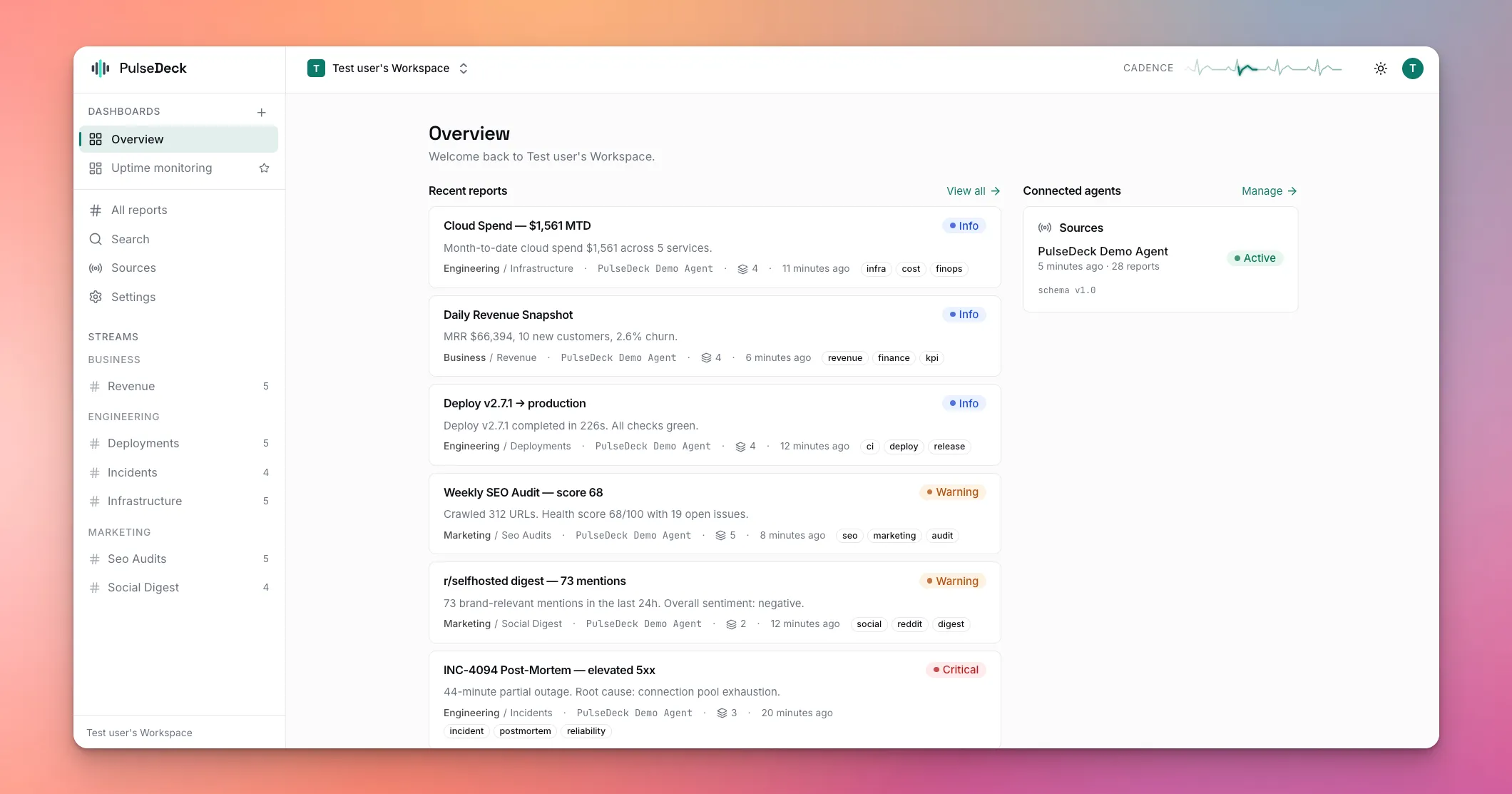Viewport: 1512px width, 794px height.
Task: Open the Incidents stream
Action: coord(178,473)
